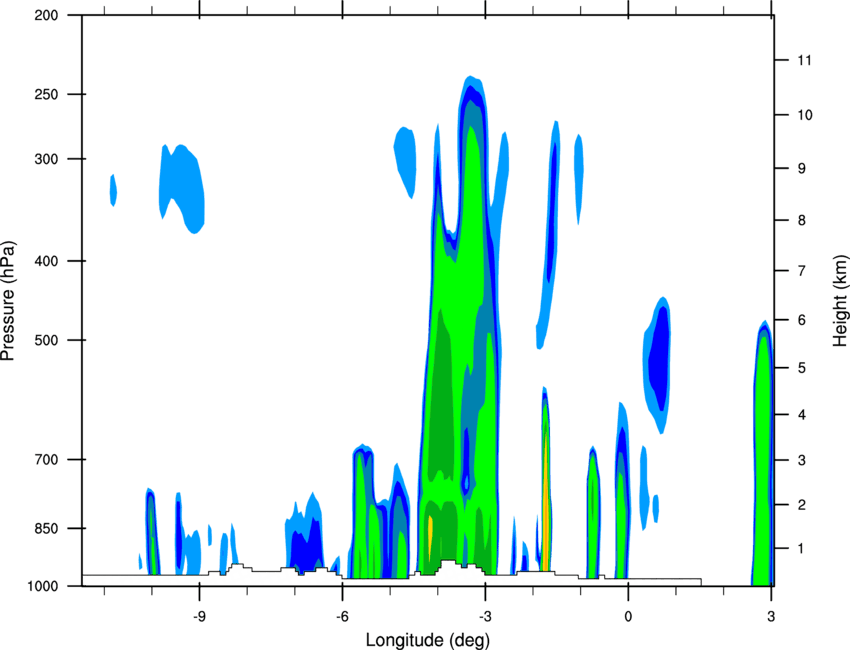Click the 11 km height label
This screenshot has width=850, height=650.
pyautogui.click(x=804, y=60)
